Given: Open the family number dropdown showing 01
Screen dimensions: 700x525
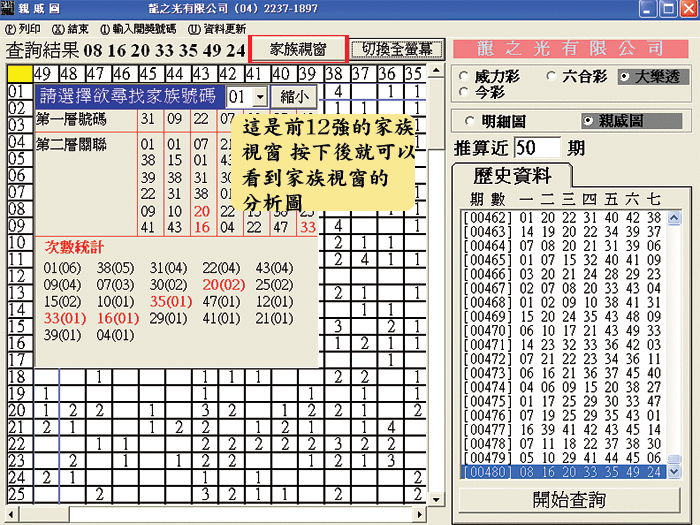Looking at the screenshot, I should pos(260,96).
